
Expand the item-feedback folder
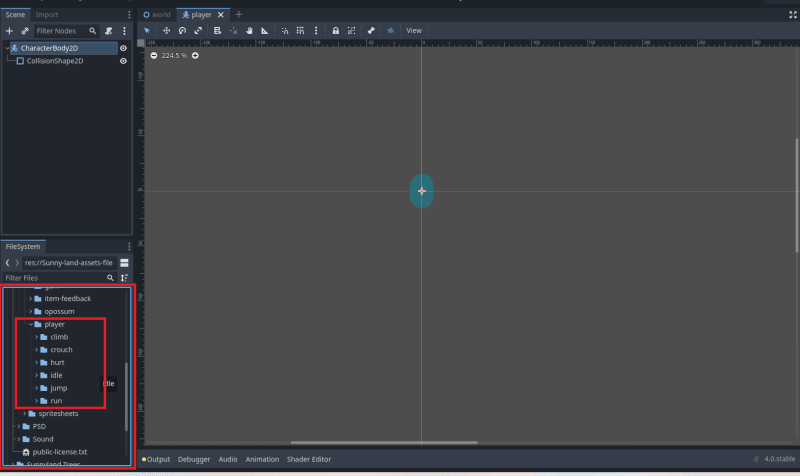pos(31,298)
